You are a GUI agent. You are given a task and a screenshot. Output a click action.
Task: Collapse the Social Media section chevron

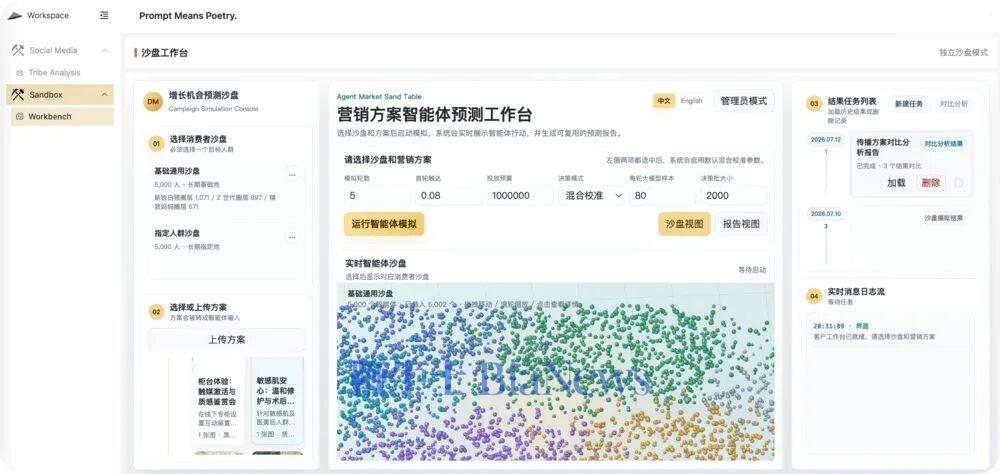pos(105,50)
